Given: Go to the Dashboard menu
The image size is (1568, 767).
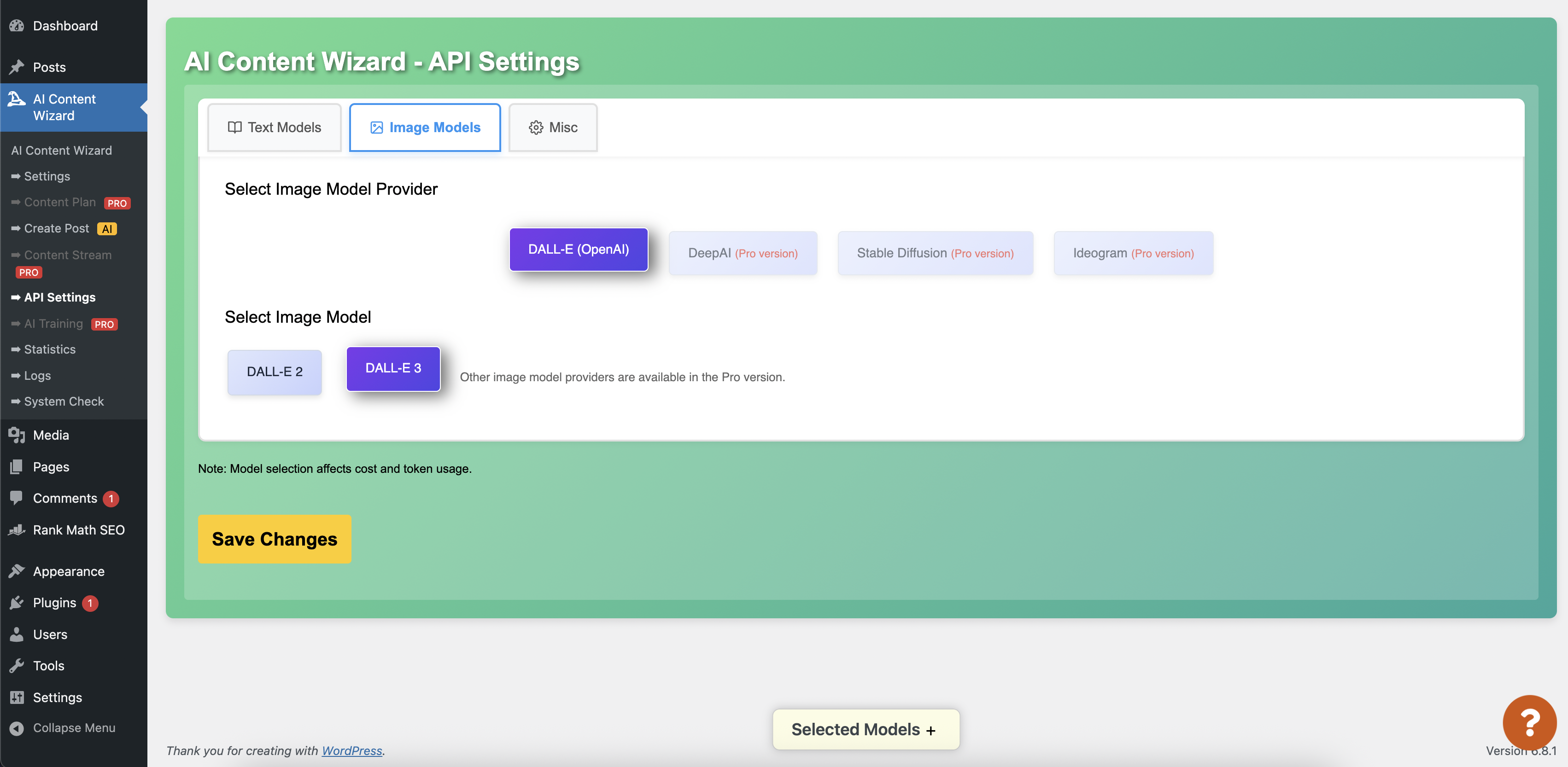Looking at the screenshot, I should point(74,25).
